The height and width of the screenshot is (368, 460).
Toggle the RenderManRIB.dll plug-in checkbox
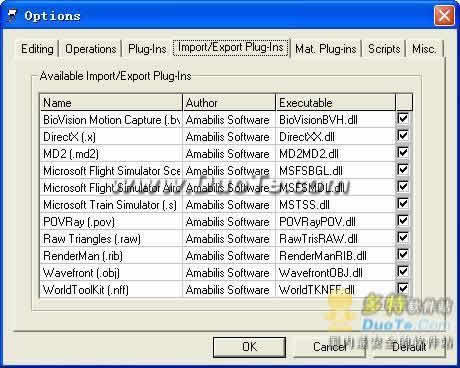coord(403,254)
